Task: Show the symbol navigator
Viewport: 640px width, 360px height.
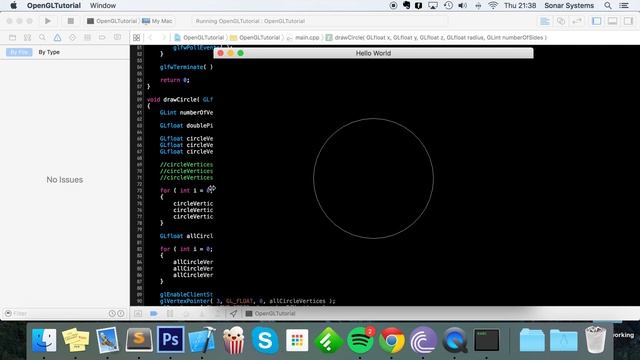Action: point(27,38)
